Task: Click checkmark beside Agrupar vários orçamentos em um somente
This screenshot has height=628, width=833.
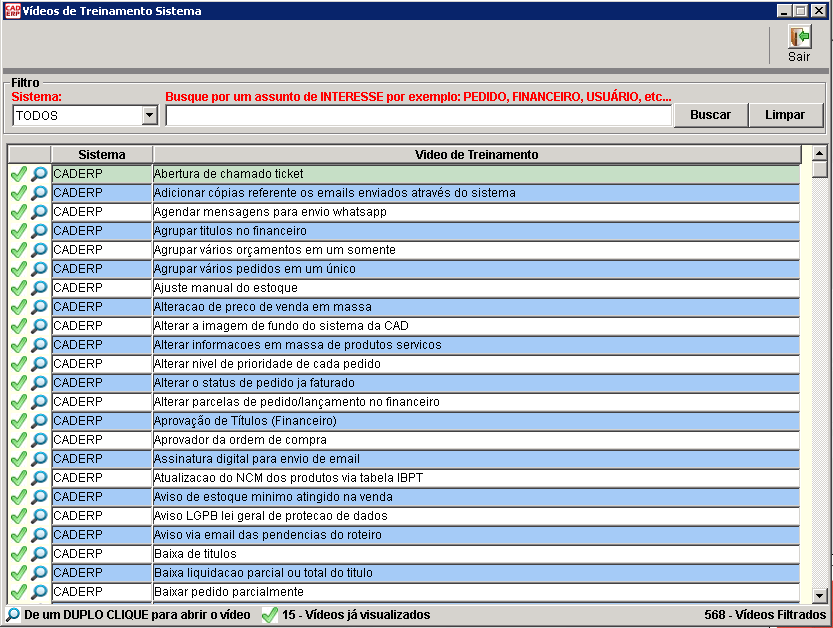Action: pyautogui.click(x=19, y=250)
